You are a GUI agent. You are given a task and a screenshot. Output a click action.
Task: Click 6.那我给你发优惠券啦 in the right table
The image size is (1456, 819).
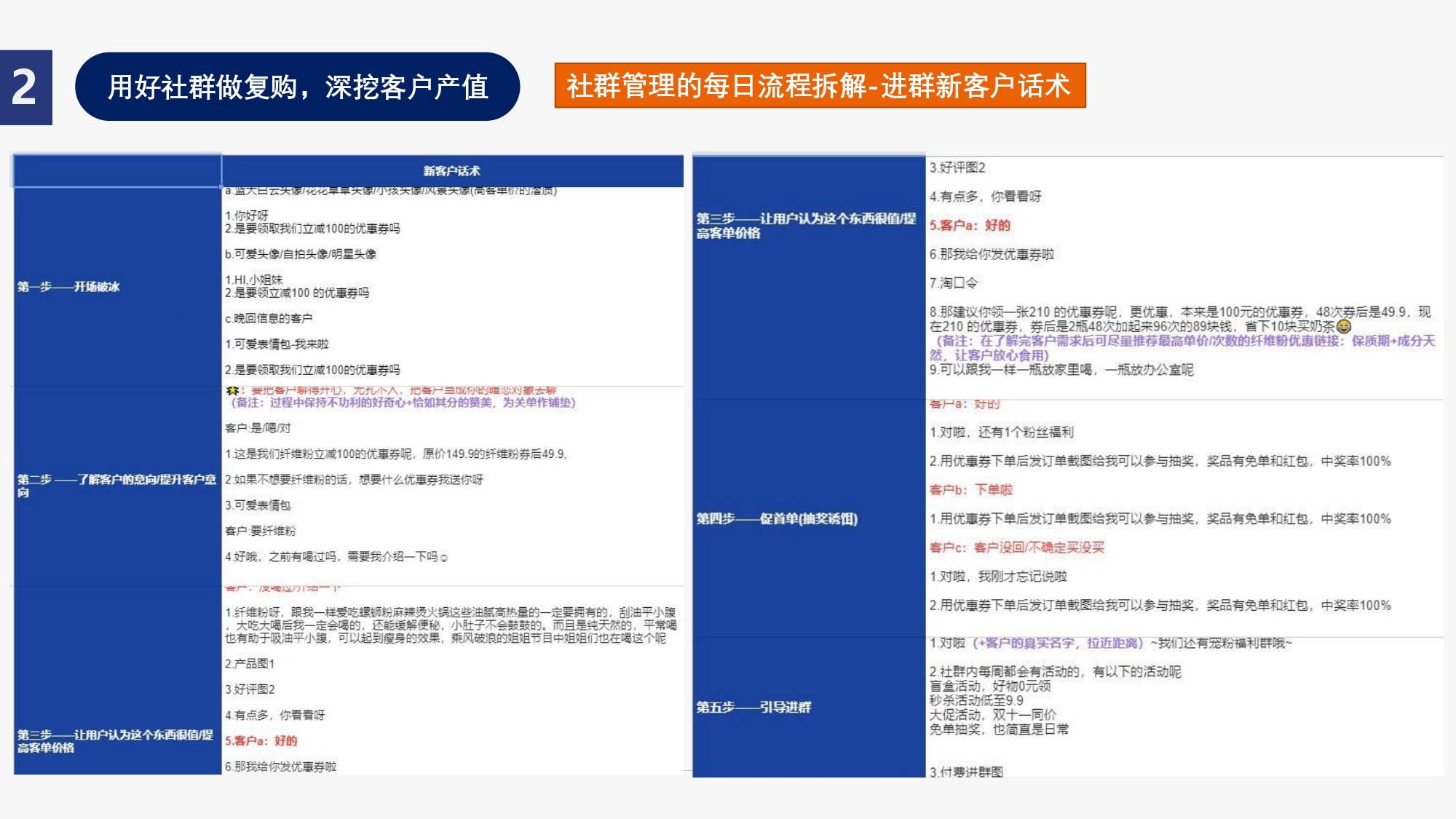pos(992,255)
